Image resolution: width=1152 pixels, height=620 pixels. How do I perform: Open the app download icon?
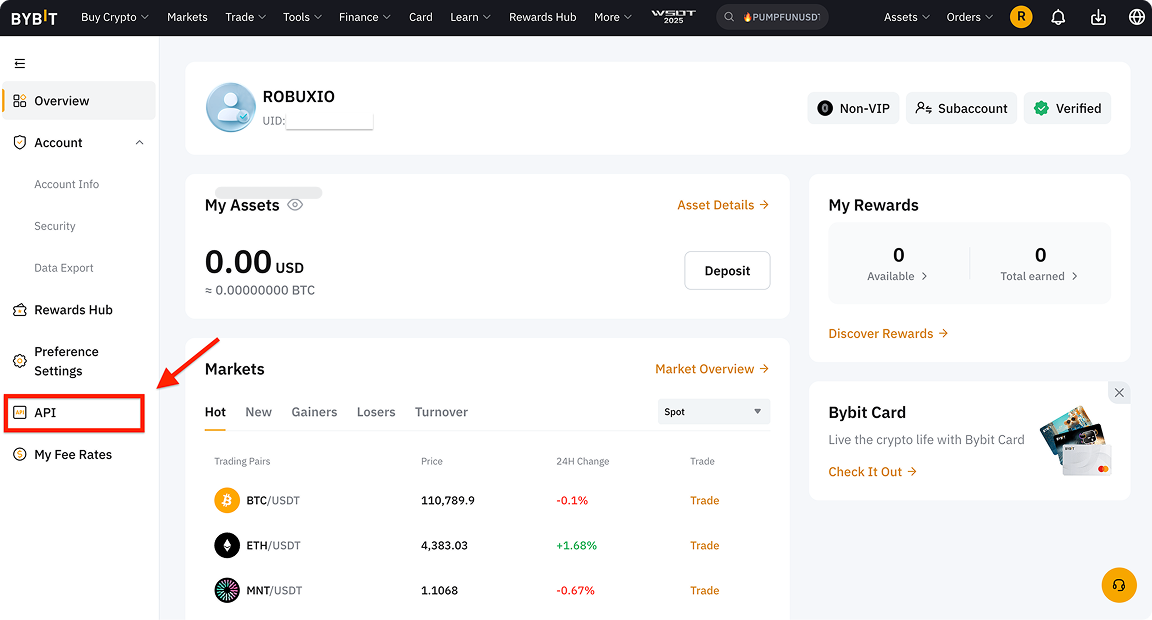[1098, 17]
